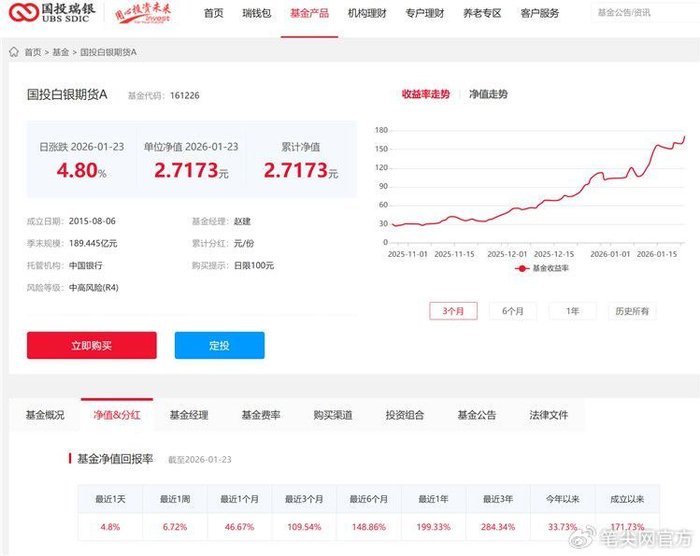Screen dimensions: 700x556
Task: Click 国投白银期货A breadcrumb text
Action: 108,52
